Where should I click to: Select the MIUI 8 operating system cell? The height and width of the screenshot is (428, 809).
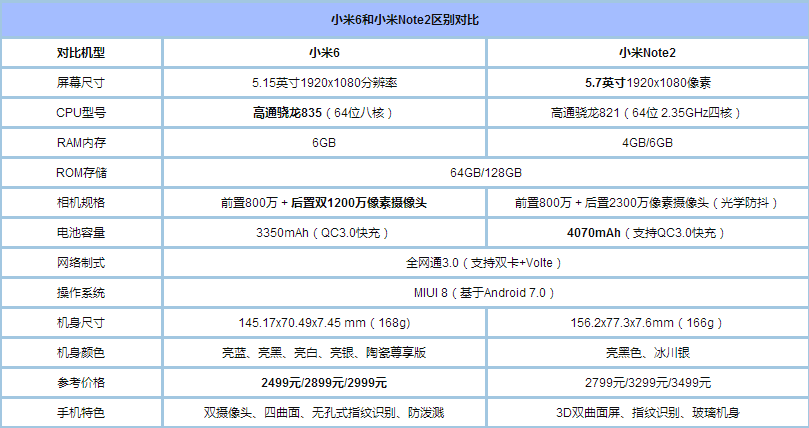(x=486, y=292)
